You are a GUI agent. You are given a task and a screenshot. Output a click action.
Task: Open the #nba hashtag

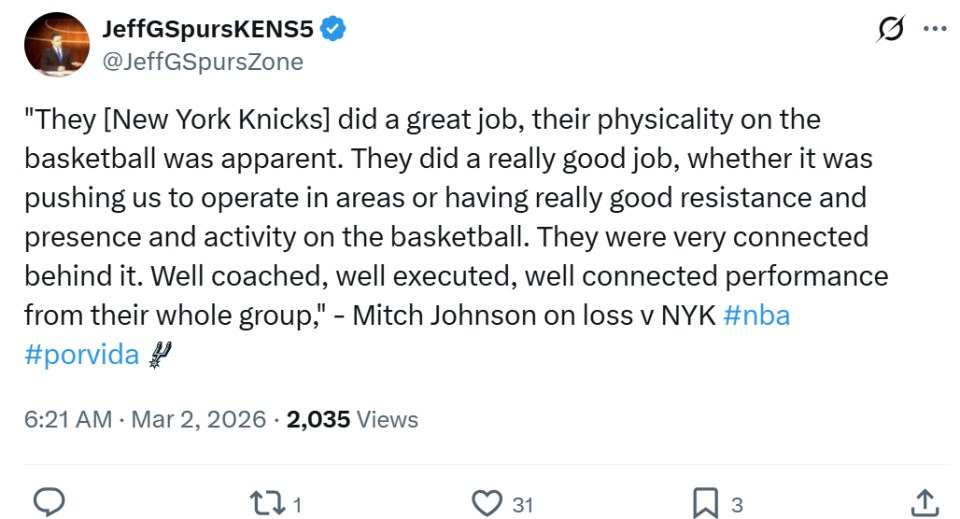756,315
